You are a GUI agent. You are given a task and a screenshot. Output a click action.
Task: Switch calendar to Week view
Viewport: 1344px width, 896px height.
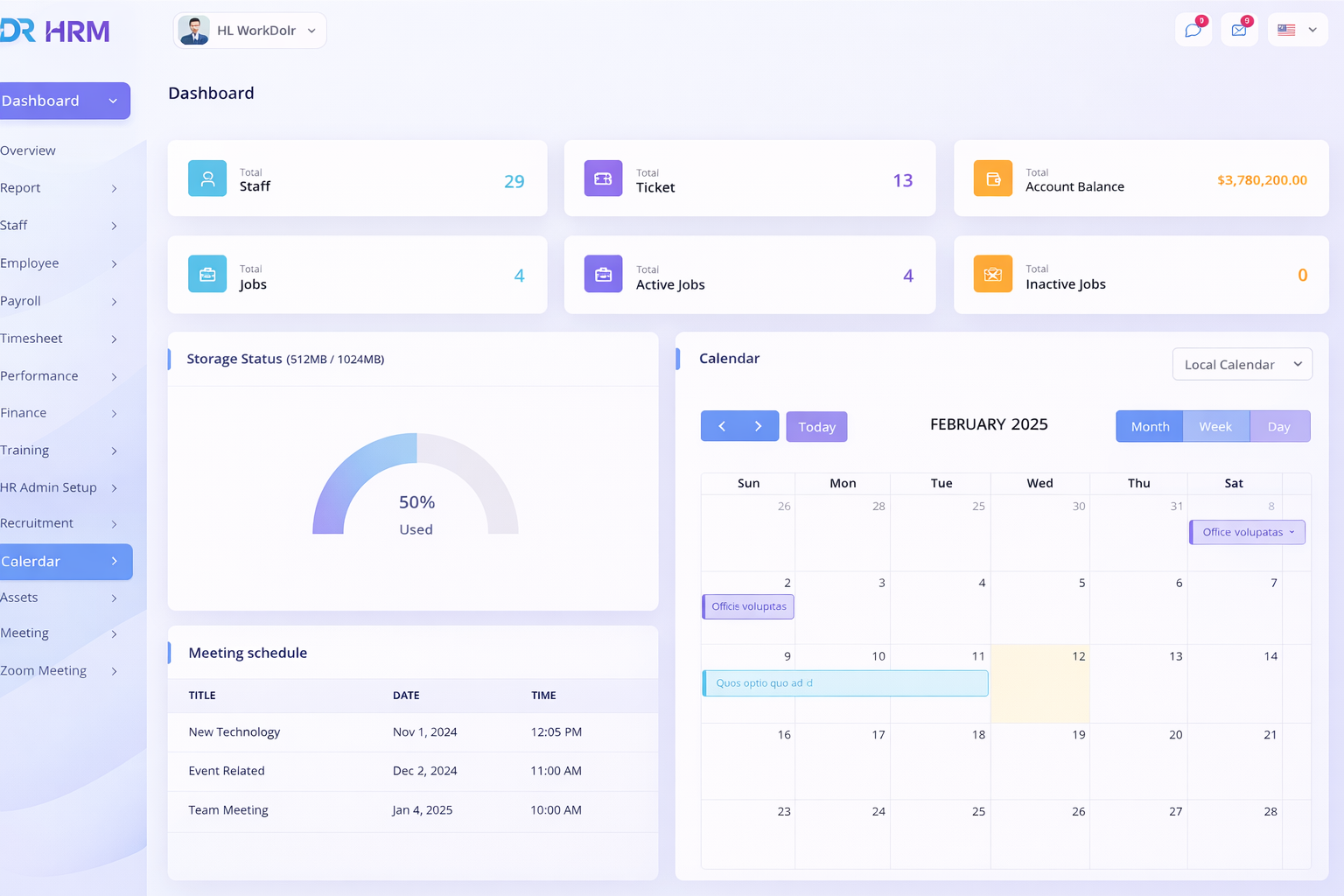(x=1215, y=426)
